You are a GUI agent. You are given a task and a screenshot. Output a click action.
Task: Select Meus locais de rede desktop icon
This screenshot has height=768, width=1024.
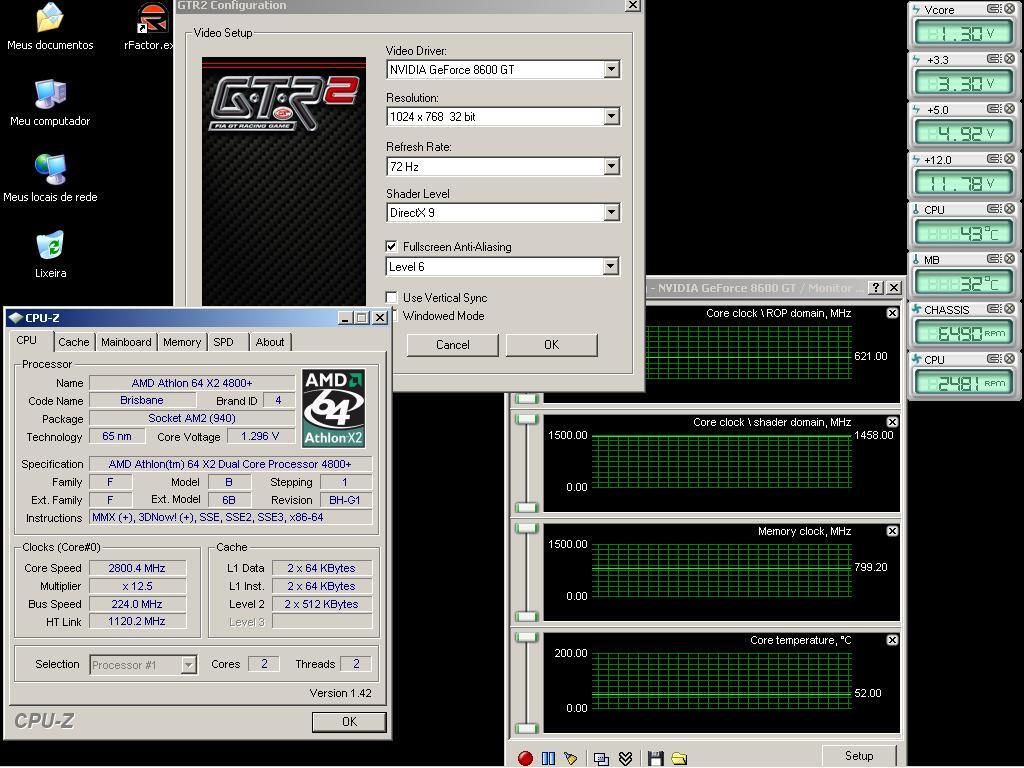[x=50, y=178]
